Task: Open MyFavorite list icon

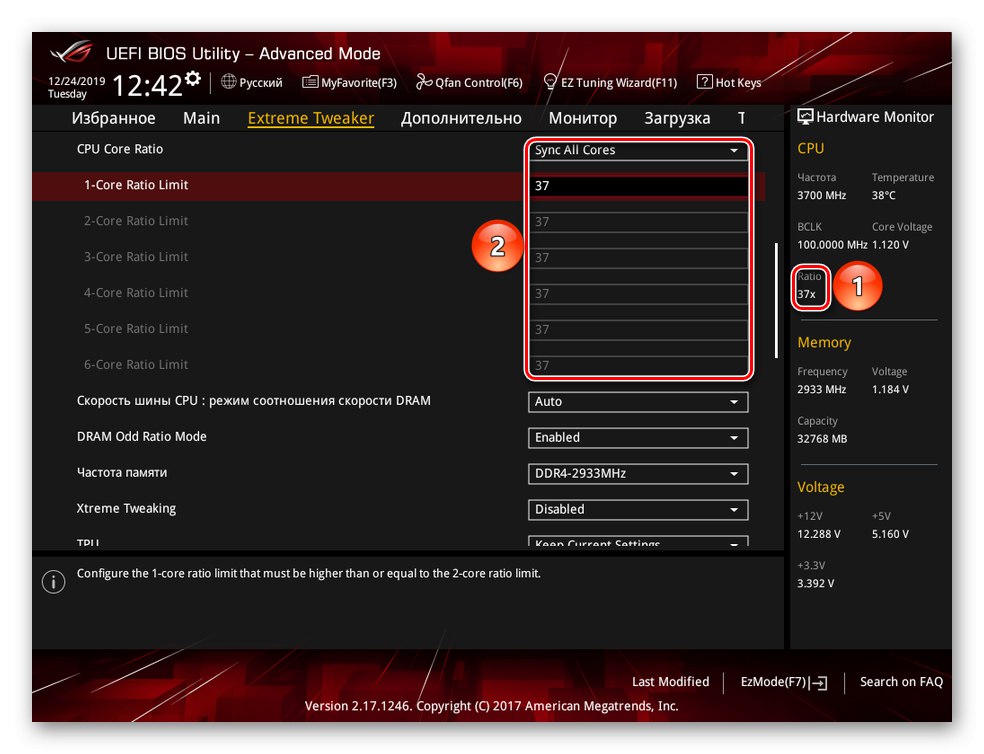Action: click(x=310, y=82)
